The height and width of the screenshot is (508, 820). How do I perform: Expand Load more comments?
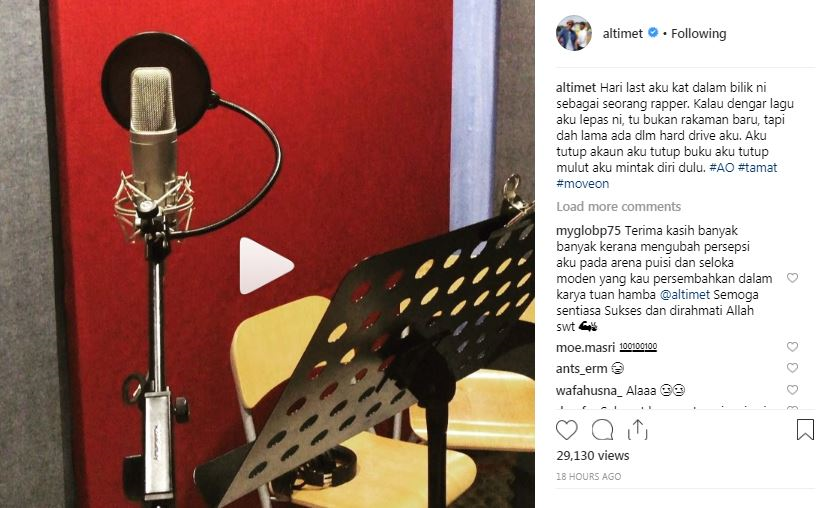click(618, 207)
